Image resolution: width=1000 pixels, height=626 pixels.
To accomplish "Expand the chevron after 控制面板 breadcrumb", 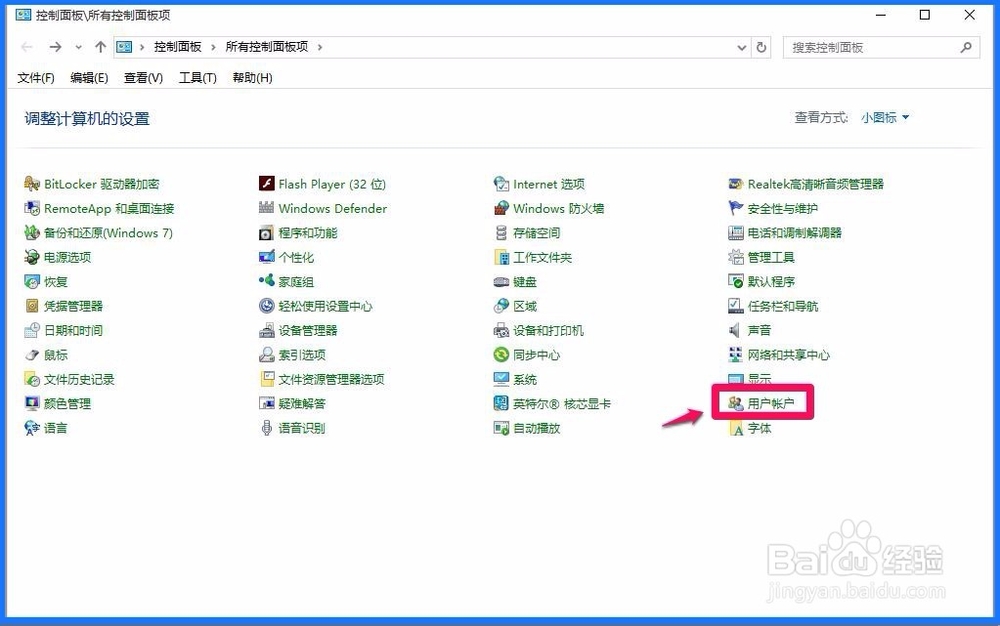I will coord(212,47).
